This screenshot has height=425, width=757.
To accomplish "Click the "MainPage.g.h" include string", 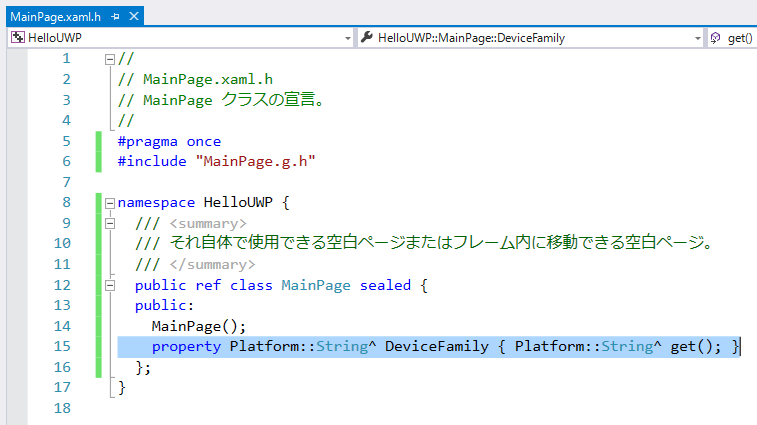I will coord(255,161).
